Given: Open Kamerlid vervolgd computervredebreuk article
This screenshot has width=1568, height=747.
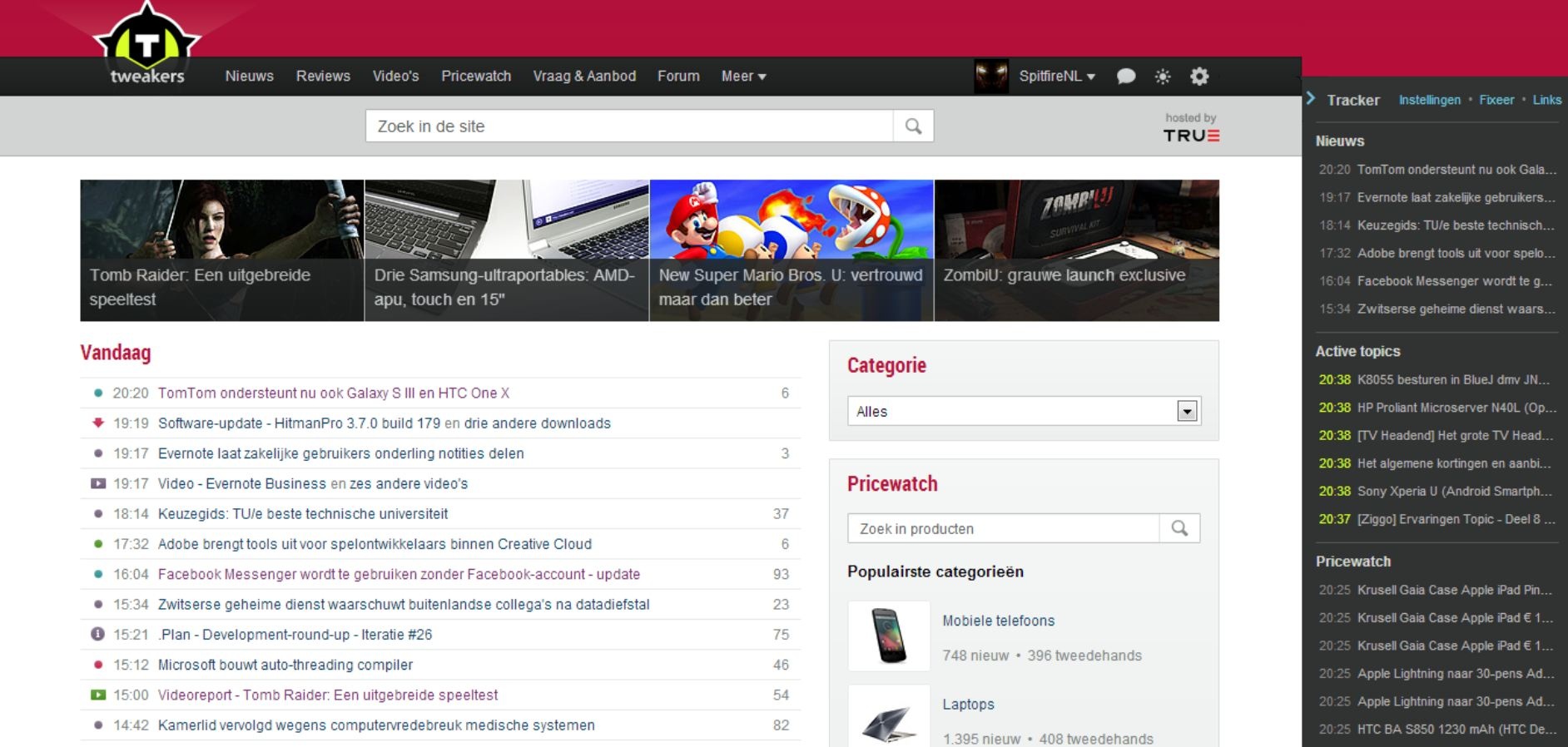Looking at the screenshot, I should coord(376,725).
